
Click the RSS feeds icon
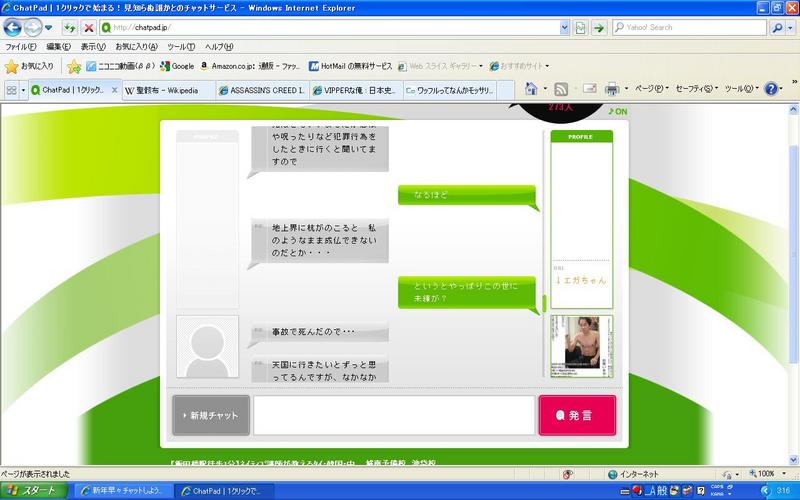pyautogui.click(x=561, y=89)
